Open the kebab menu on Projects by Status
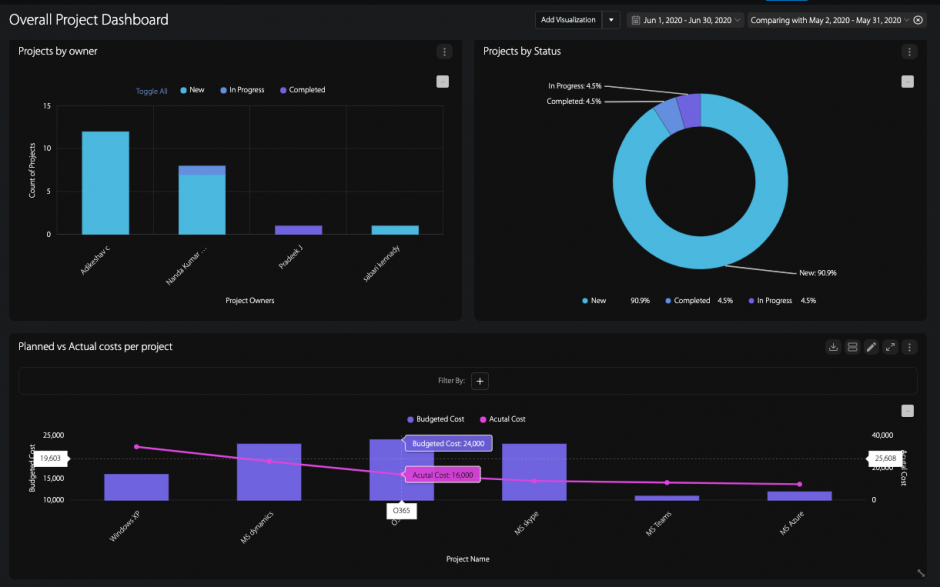Image resolution: width=940 pixels, height=587 pixels. (909, 51)
